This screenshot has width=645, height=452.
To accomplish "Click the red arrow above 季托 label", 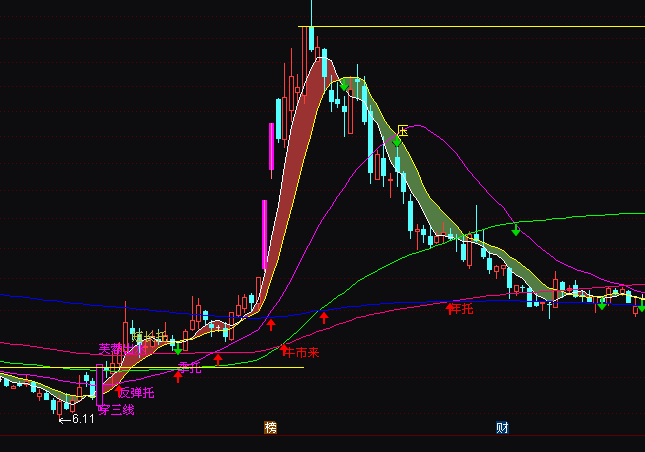I will (179, 377).
